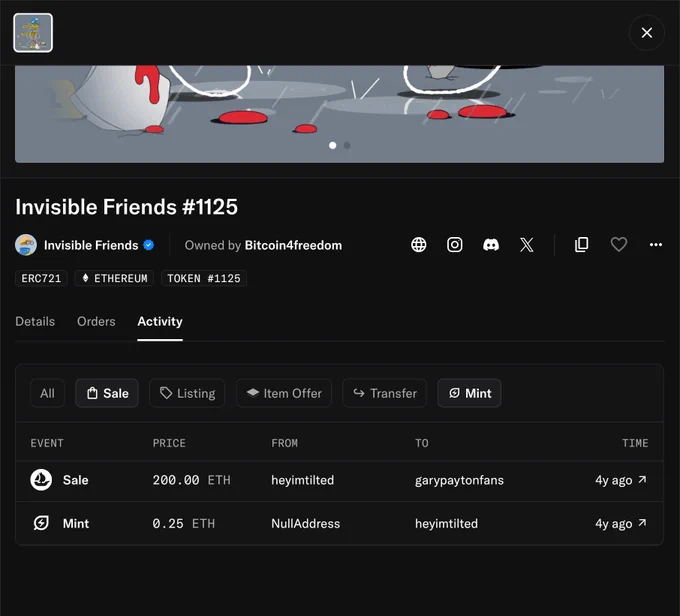
Task: Click the Invisible Friends collection avatar
Action: (x=26, y=245)
